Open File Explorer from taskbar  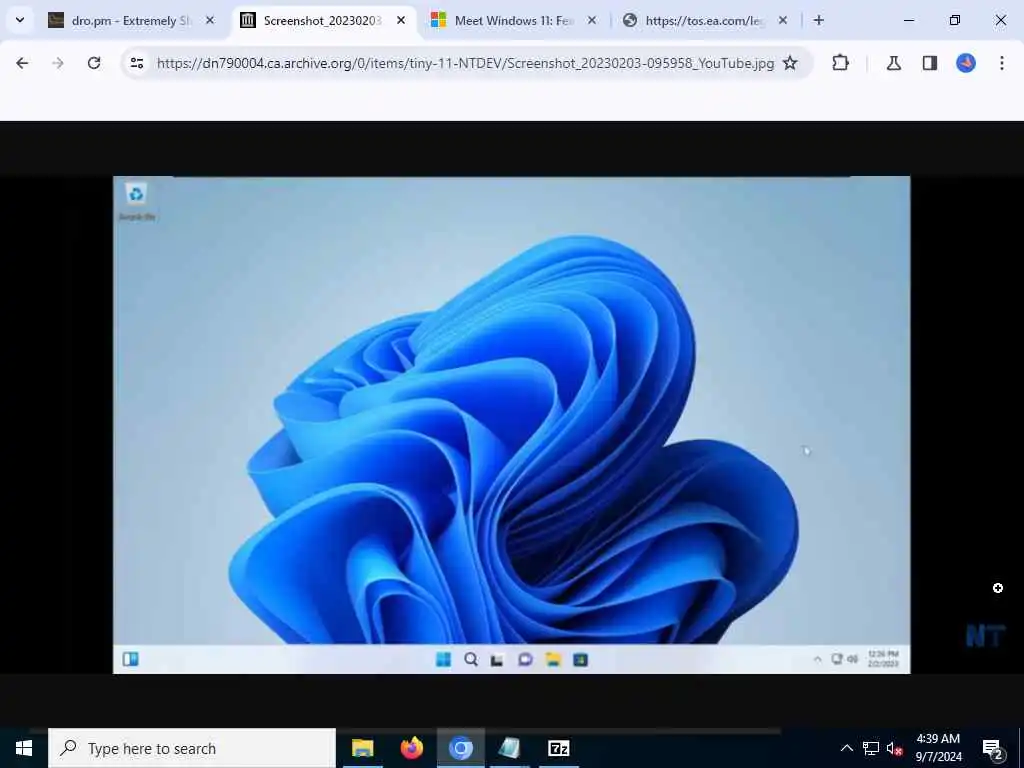pyautogui.click(x=362, y=748)
